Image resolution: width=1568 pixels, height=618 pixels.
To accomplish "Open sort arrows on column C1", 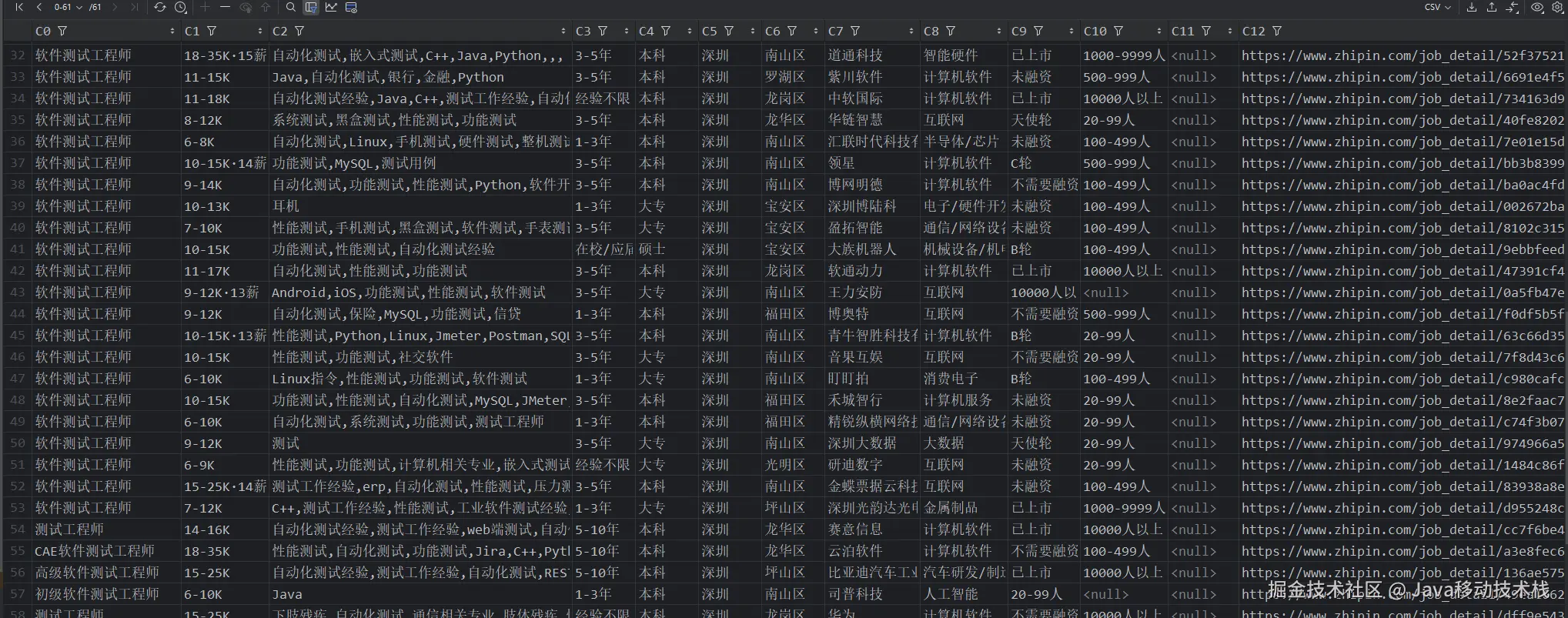I will point(259,31).
